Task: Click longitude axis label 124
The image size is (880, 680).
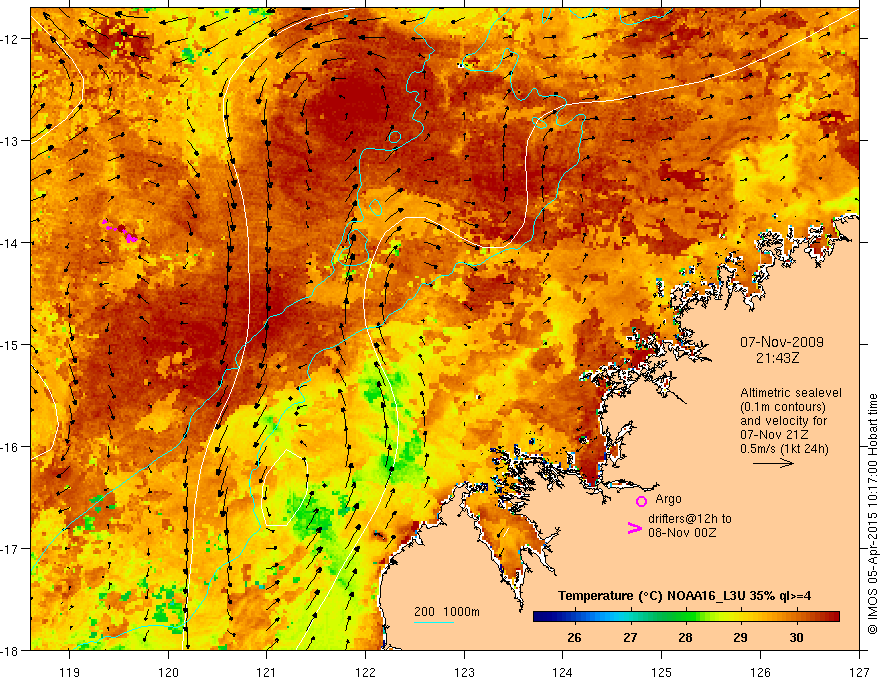Action: point(563,672)
